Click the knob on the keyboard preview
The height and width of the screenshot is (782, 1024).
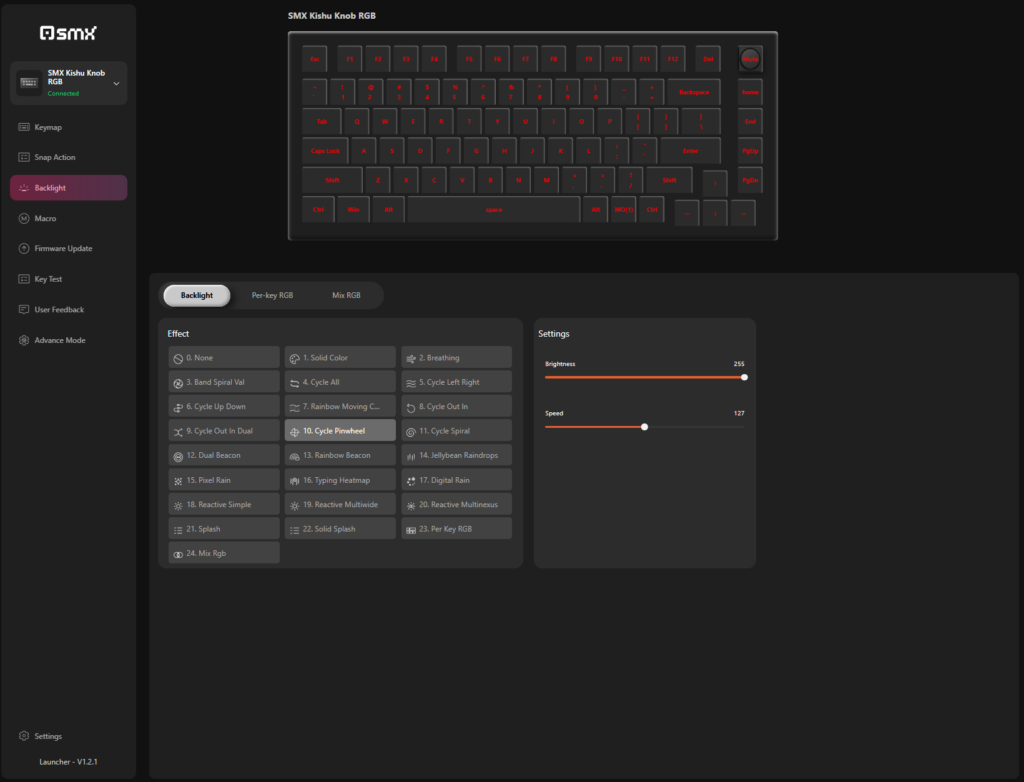point(750,59)
